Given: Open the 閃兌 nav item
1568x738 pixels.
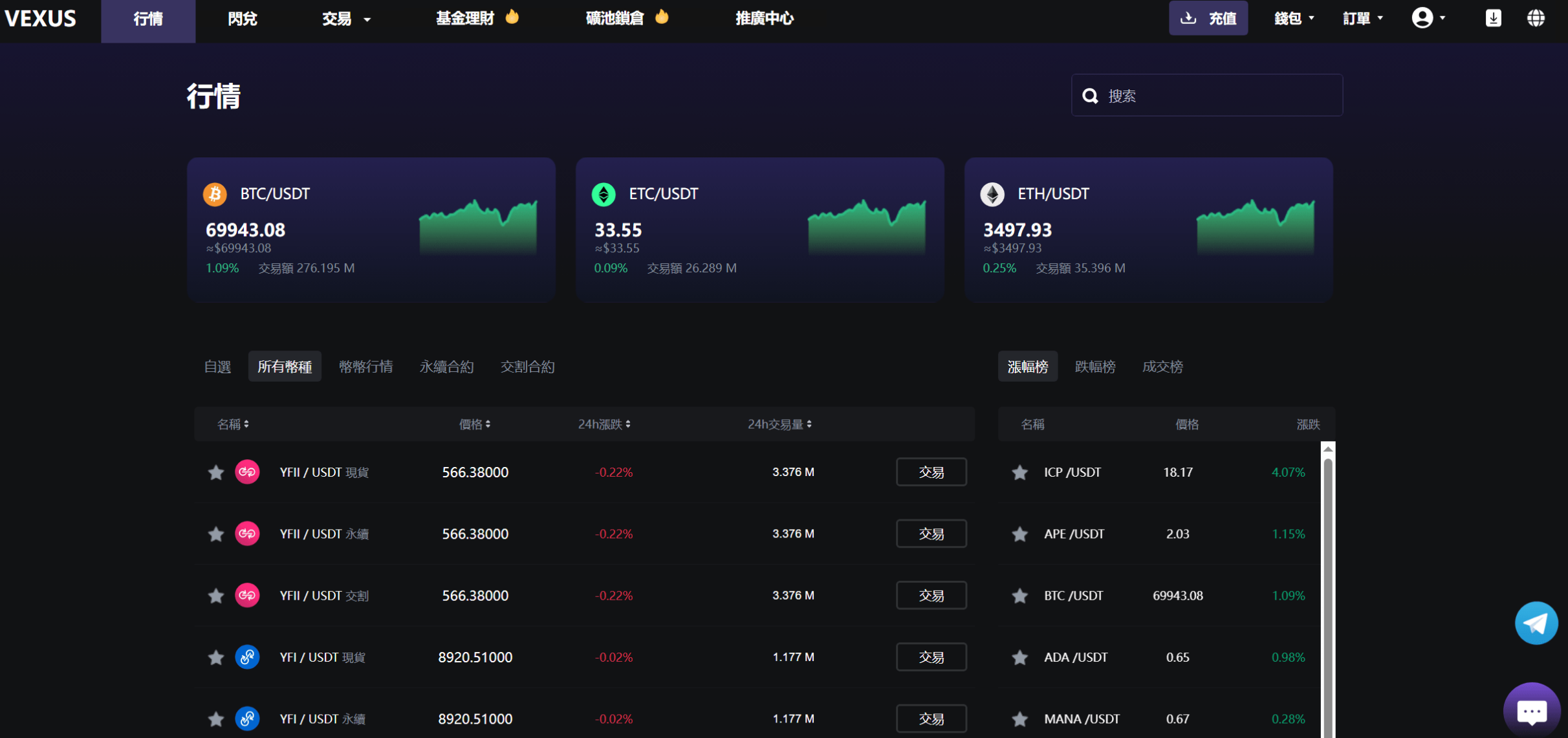Looking at the screenshot, I should pos(243,19).
